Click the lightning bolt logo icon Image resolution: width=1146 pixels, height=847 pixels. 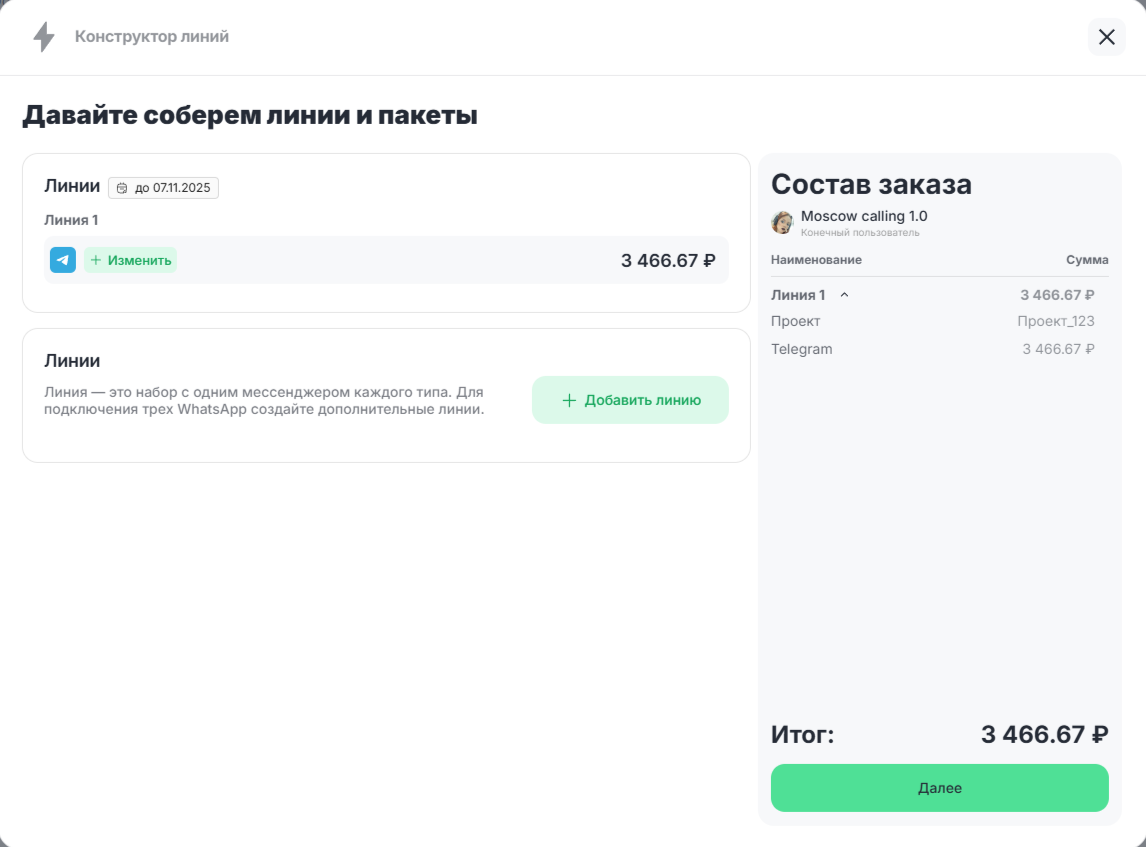44,37
